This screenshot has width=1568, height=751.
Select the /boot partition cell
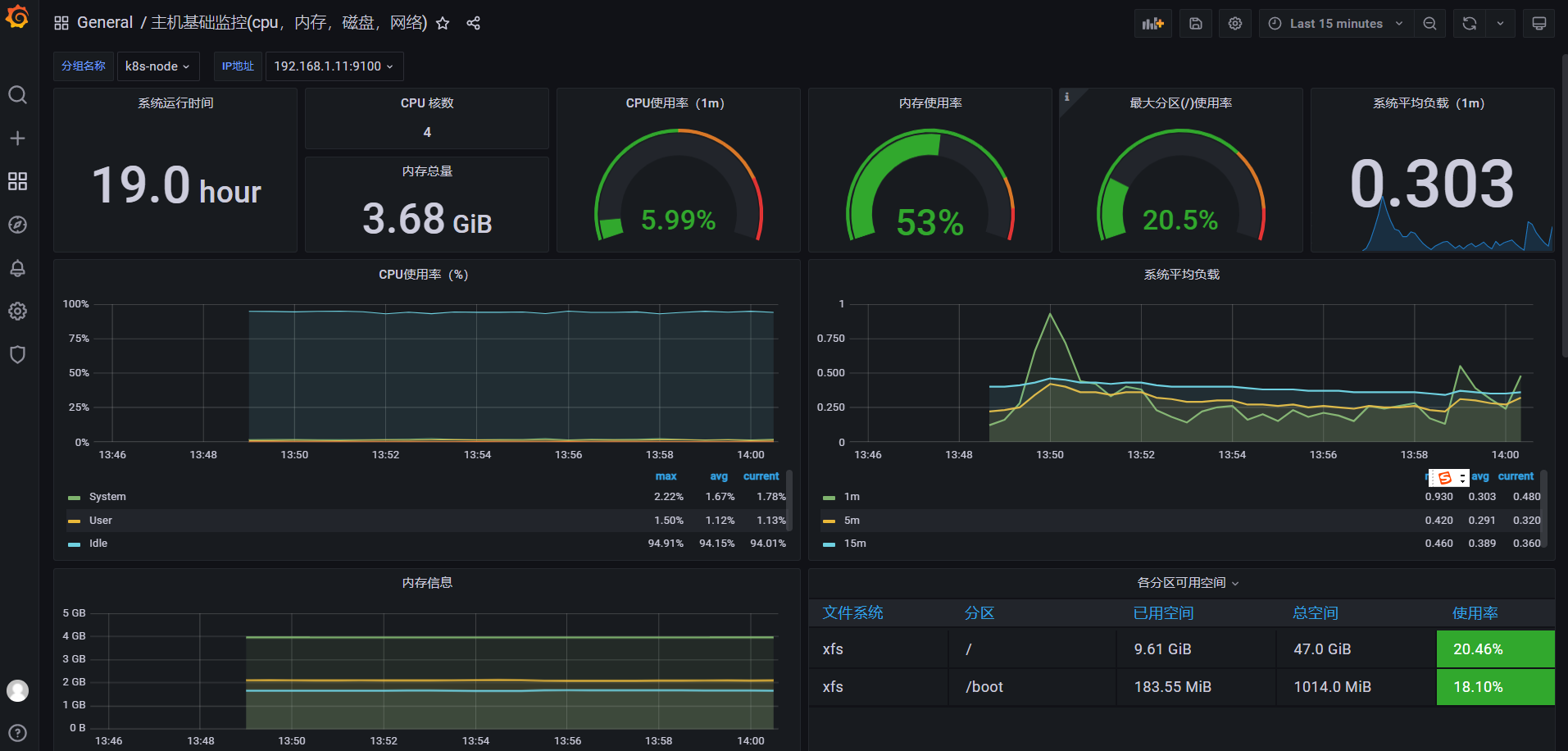pyautogui.click(x=1032, y=687)
